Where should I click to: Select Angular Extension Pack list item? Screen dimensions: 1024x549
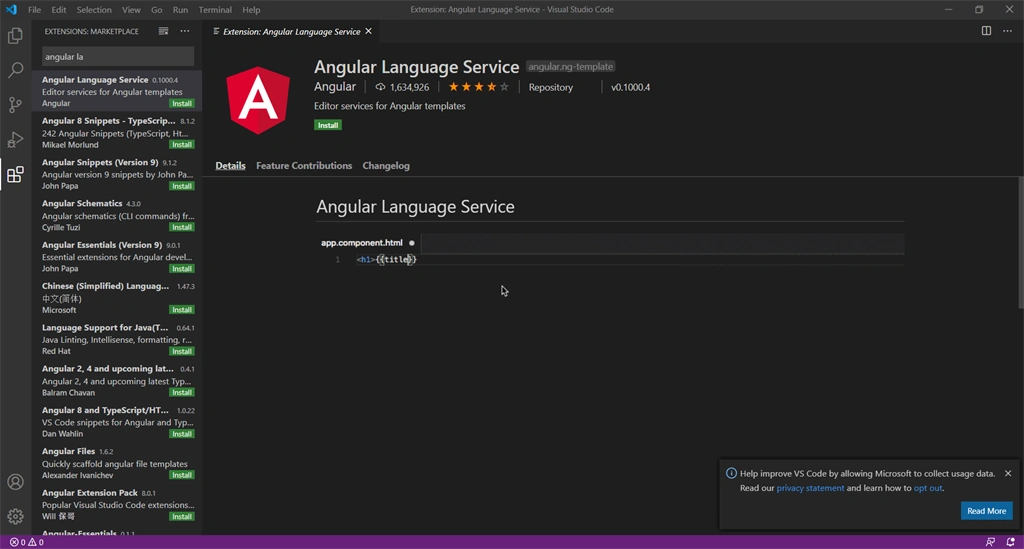(x=117, y=505)
